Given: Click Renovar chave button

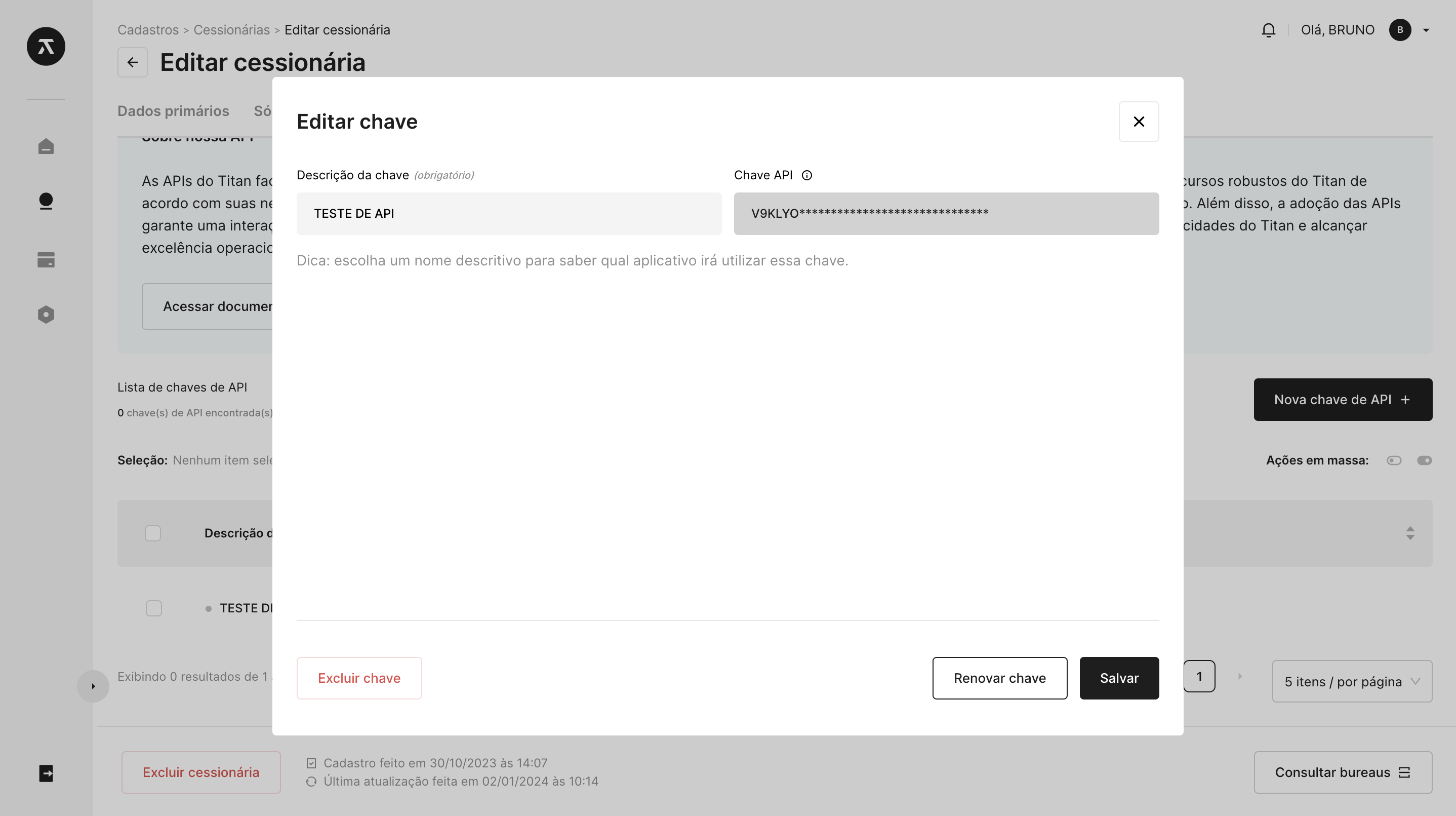Looking at the screenshot, I should pos(999,678).
